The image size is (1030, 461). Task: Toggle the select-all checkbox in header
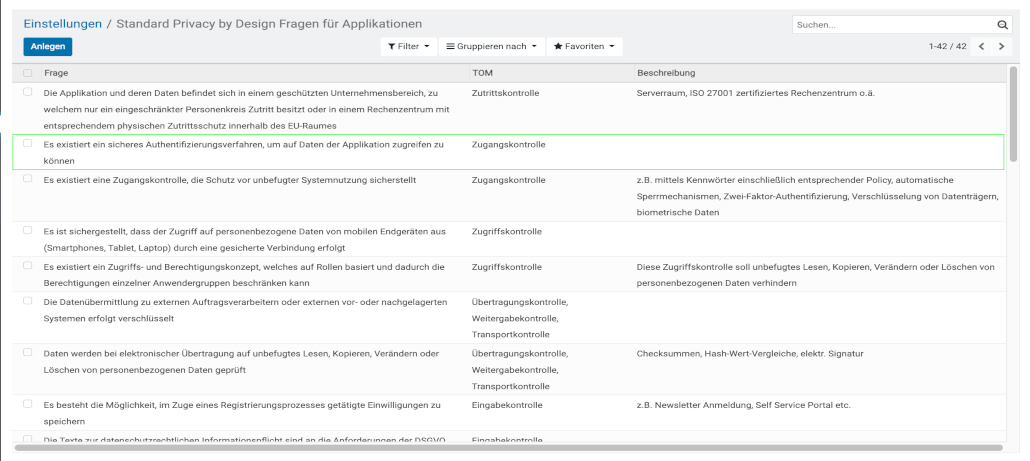click(x=28, y=73)
